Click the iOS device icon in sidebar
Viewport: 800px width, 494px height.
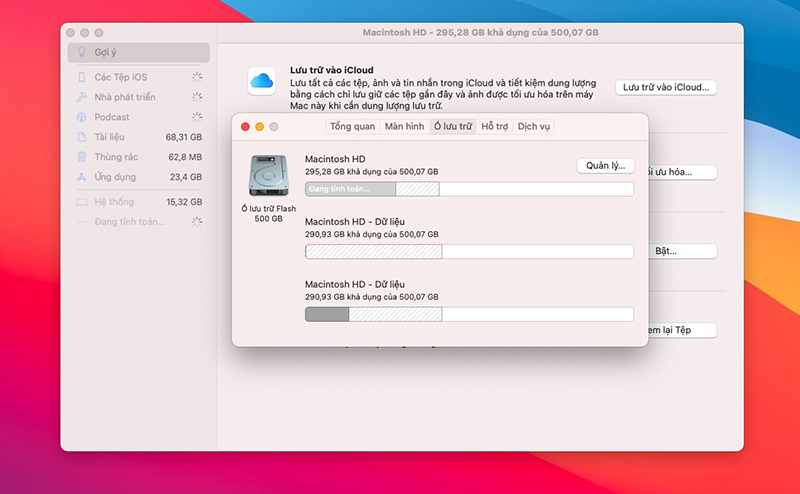tap(82, 77)
